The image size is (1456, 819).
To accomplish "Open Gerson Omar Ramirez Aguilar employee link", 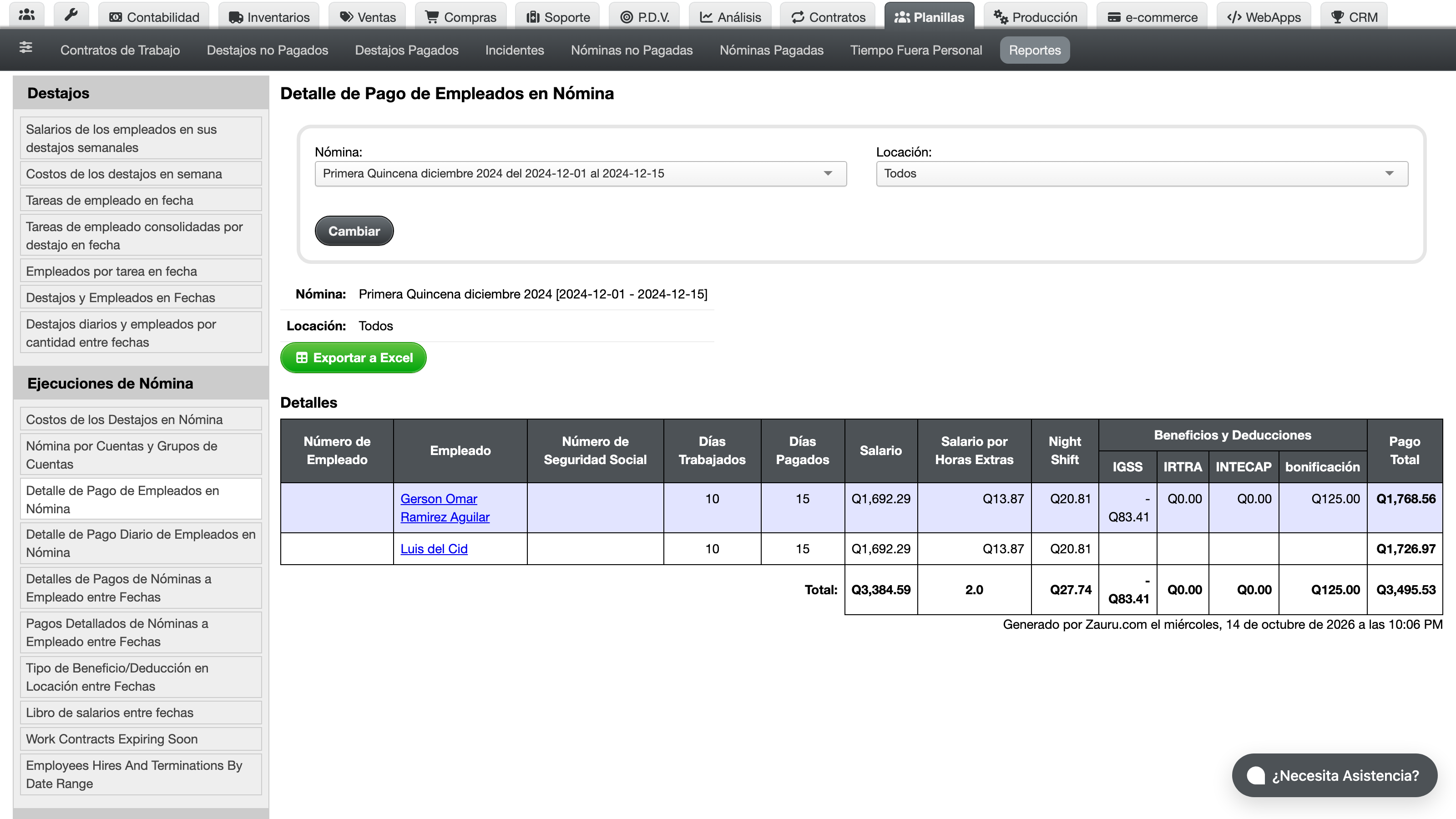I will [x=445, y=508].
